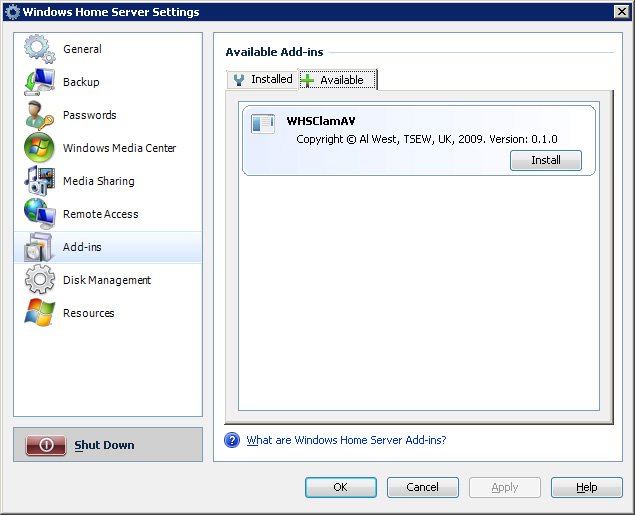
Task: Open Media Sharing music film icon
Action: (39, 181)
